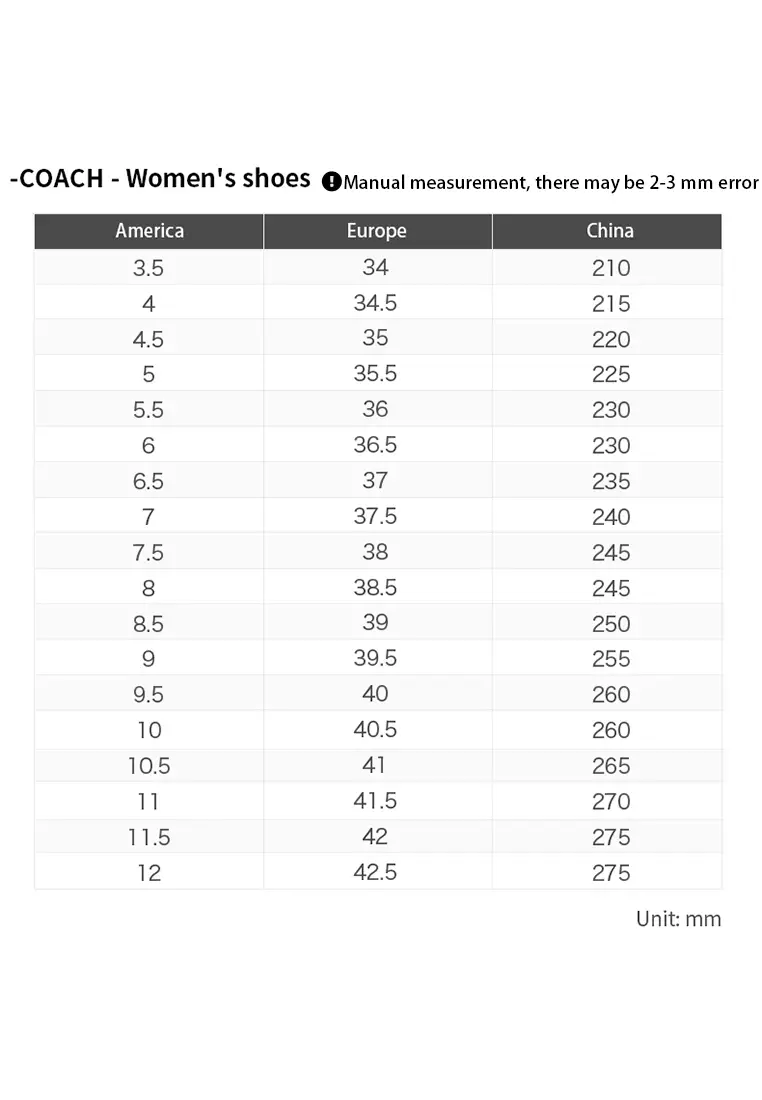This screenshot has width=762, height=1100.
Task: Click Europe size 39.5 cell
Action: coord(375,658)
